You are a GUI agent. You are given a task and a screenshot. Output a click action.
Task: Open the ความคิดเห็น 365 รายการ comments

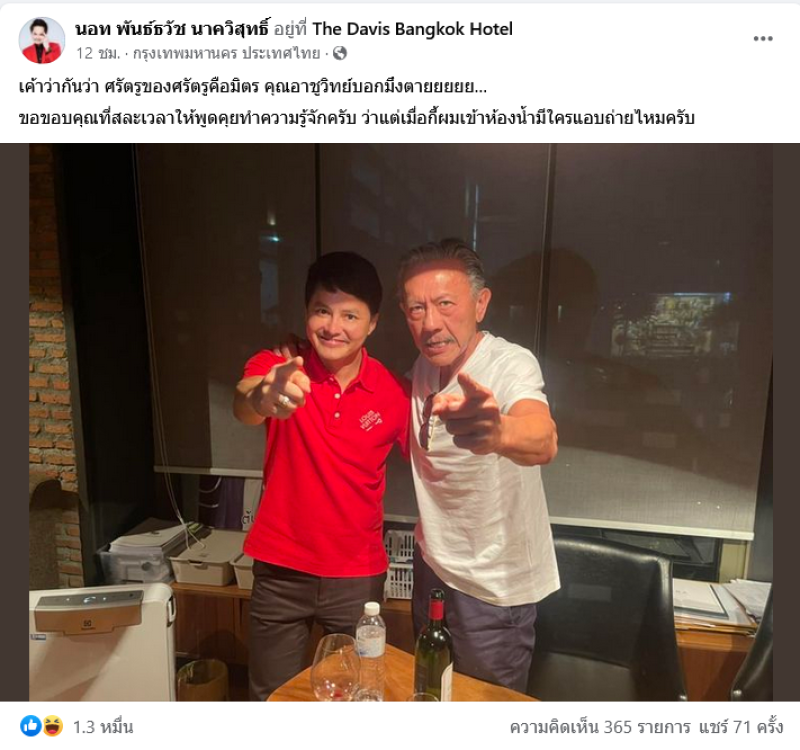point(600,727)
